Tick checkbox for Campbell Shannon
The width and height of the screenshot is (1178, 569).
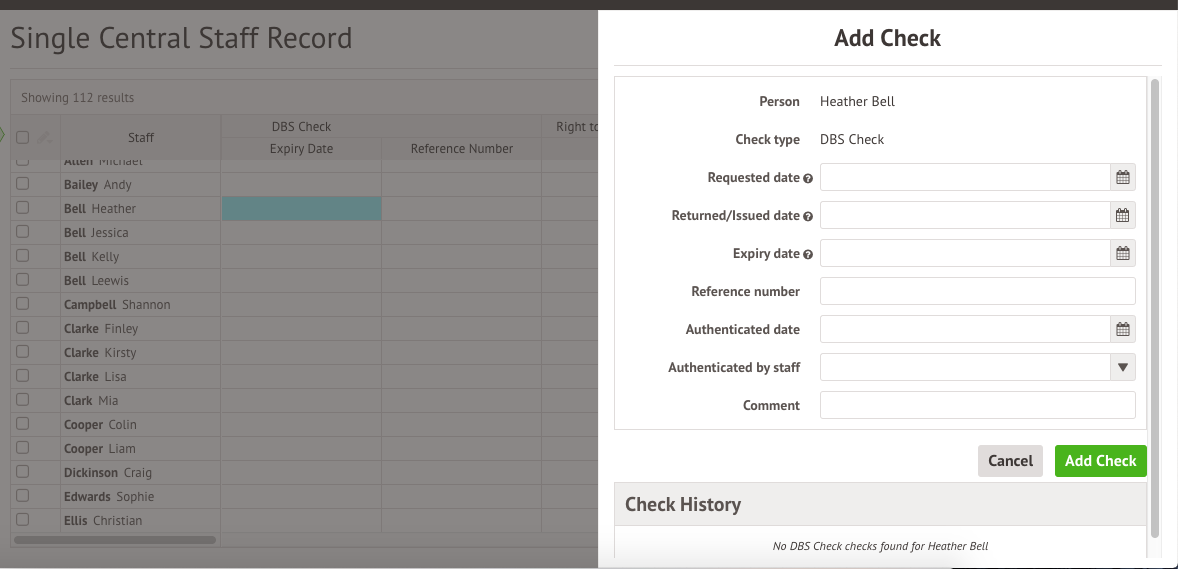(23, 304)
